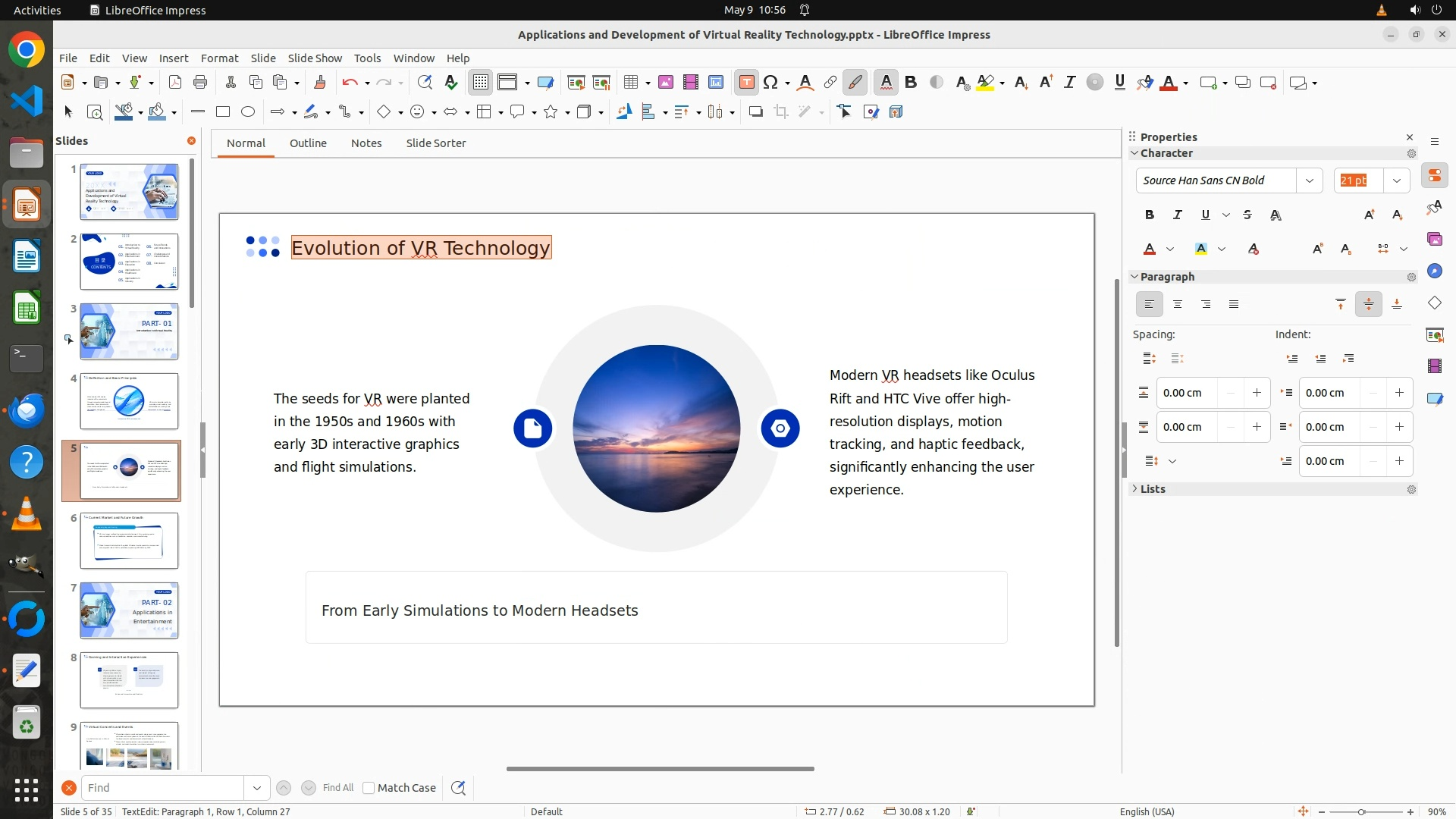Toggle the Display Grid icon
The width and height of the screenshot is (1456, 819).
click(x=481, y=83)
